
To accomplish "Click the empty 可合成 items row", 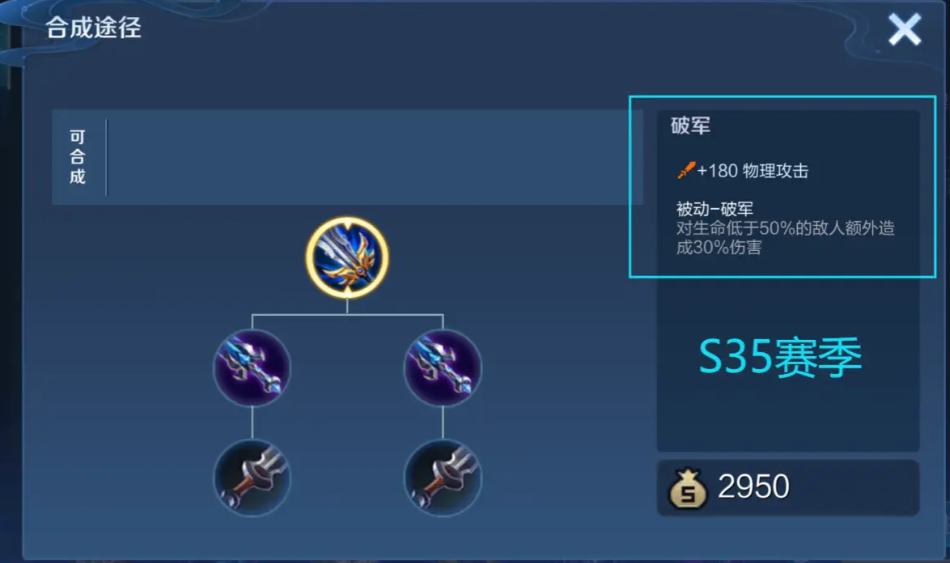I will coord(374,157).
